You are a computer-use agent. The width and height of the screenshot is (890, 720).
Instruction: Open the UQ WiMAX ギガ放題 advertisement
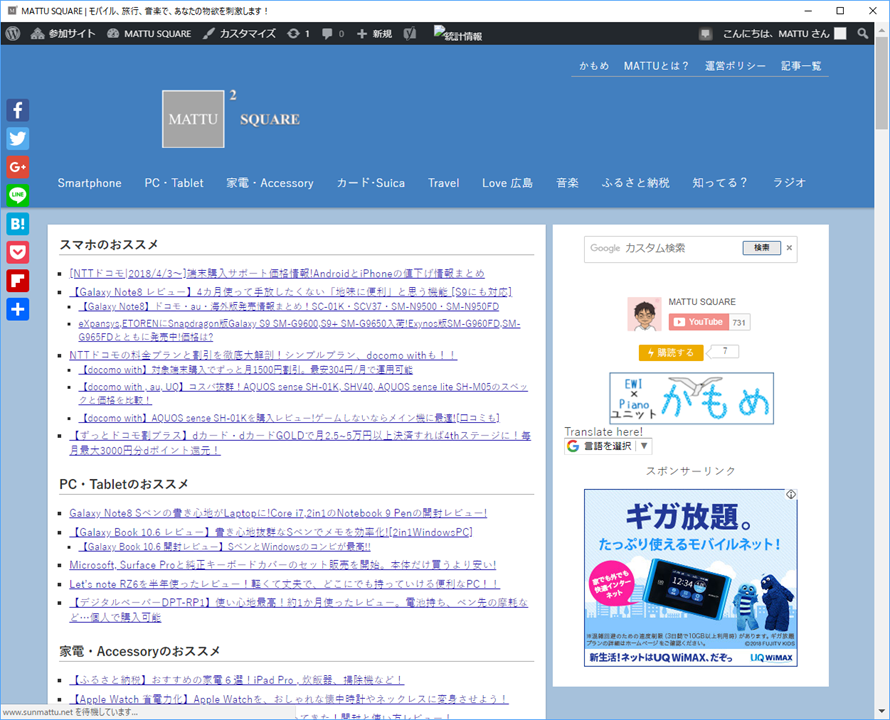coord(690,577)
